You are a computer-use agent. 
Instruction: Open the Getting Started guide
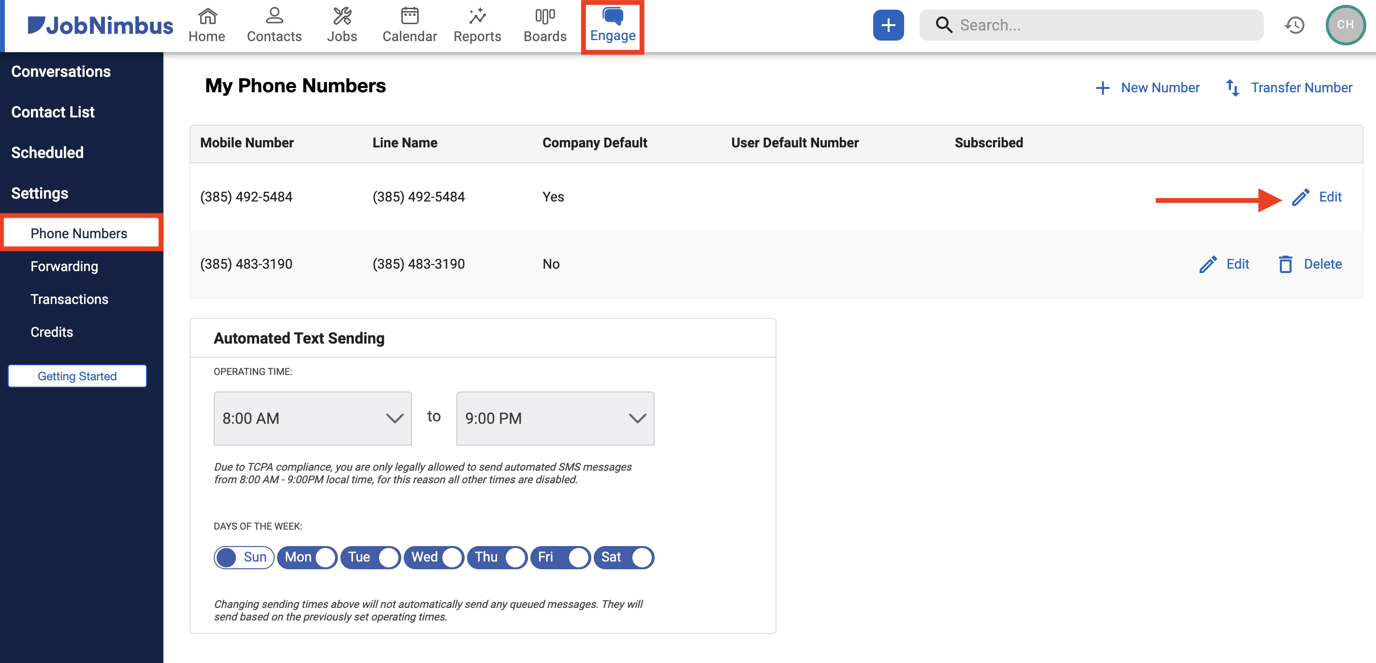tap(77, 375)
